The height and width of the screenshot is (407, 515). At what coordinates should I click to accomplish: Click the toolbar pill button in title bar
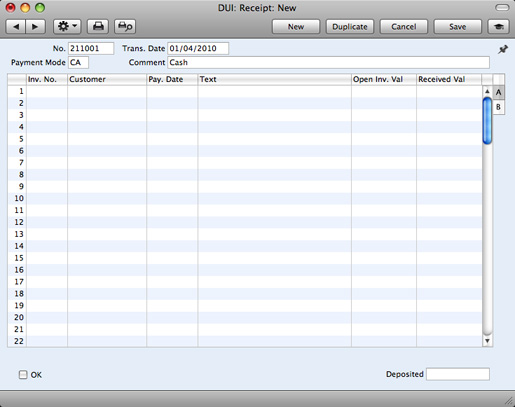point(502,7)
